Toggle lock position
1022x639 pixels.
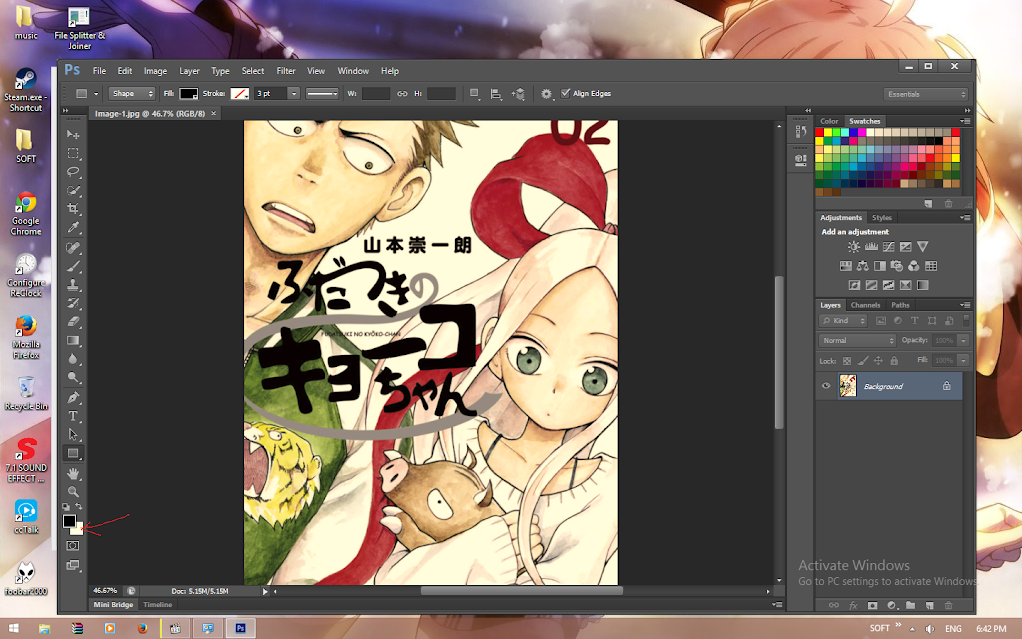[x=878, y=361]
